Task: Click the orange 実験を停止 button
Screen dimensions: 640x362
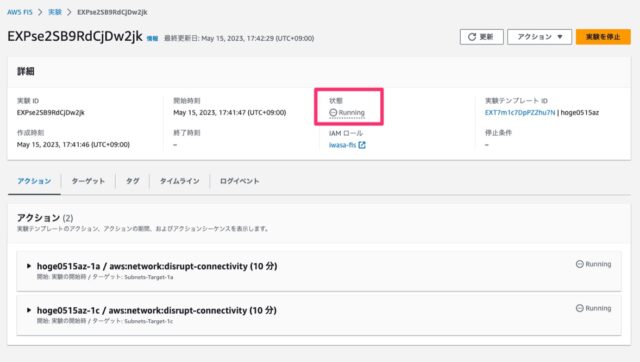Action: [603, 37]
